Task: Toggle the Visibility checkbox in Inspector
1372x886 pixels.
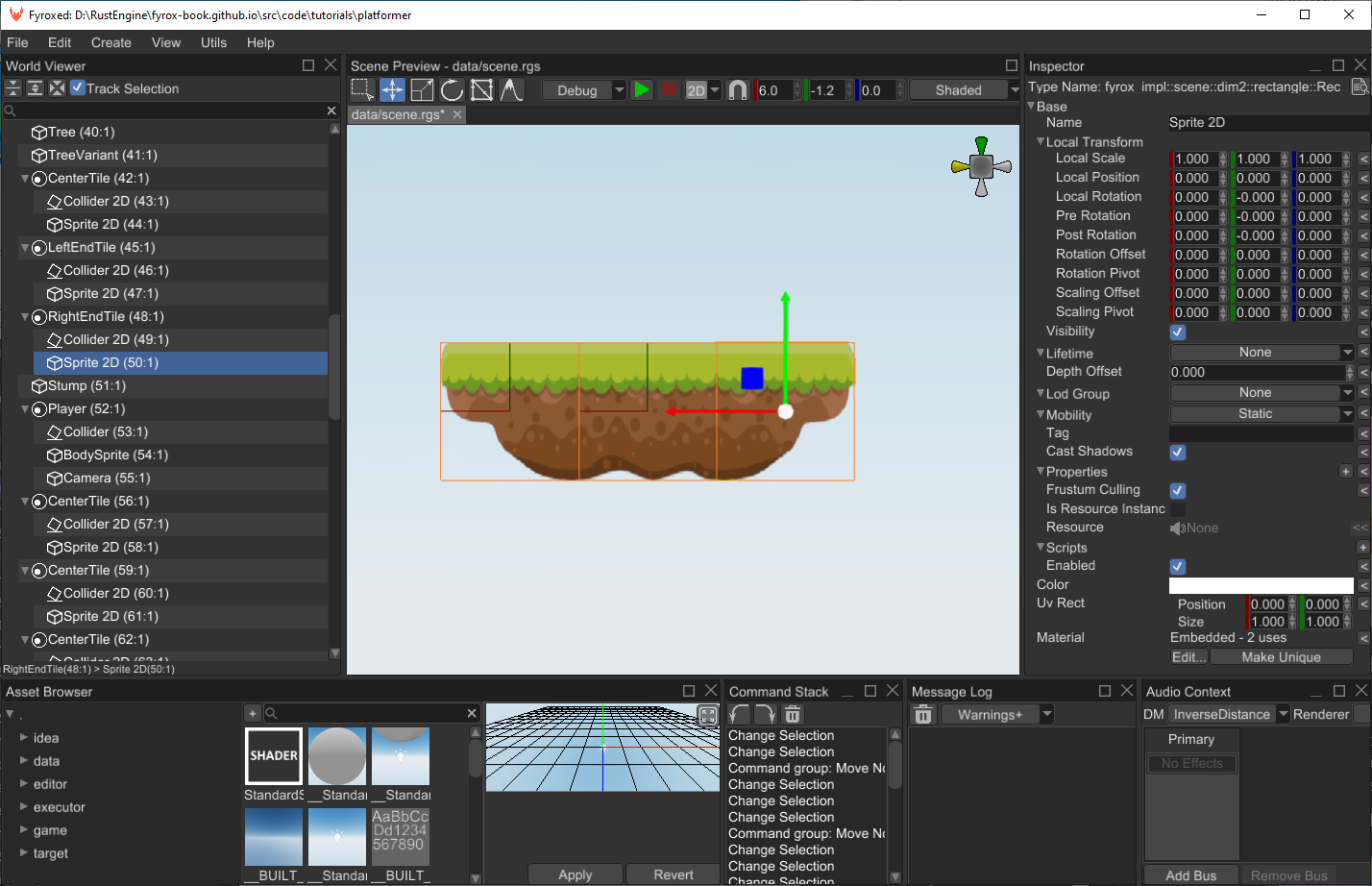Action: tap(1177, 332)
